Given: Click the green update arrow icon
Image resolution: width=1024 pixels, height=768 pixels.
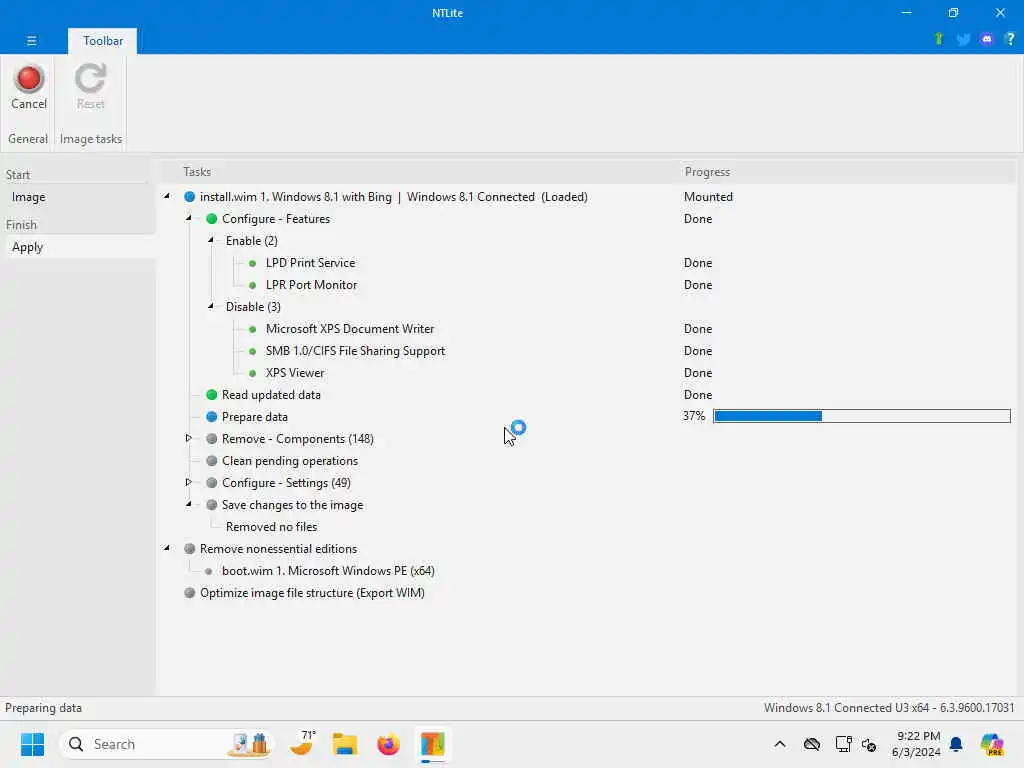Looking at the screenshot, I should (939, 39).
